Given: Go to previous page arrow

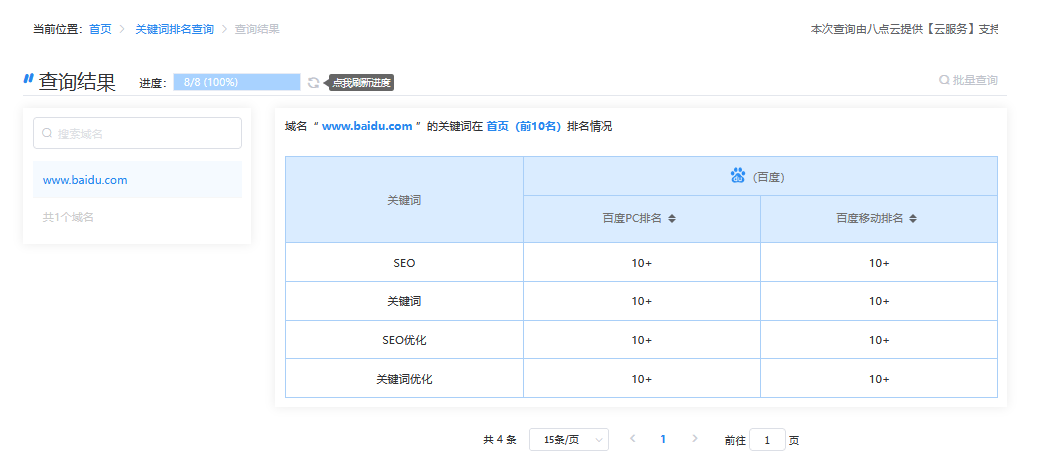Looking at the screenshot, I should point(632,439).
